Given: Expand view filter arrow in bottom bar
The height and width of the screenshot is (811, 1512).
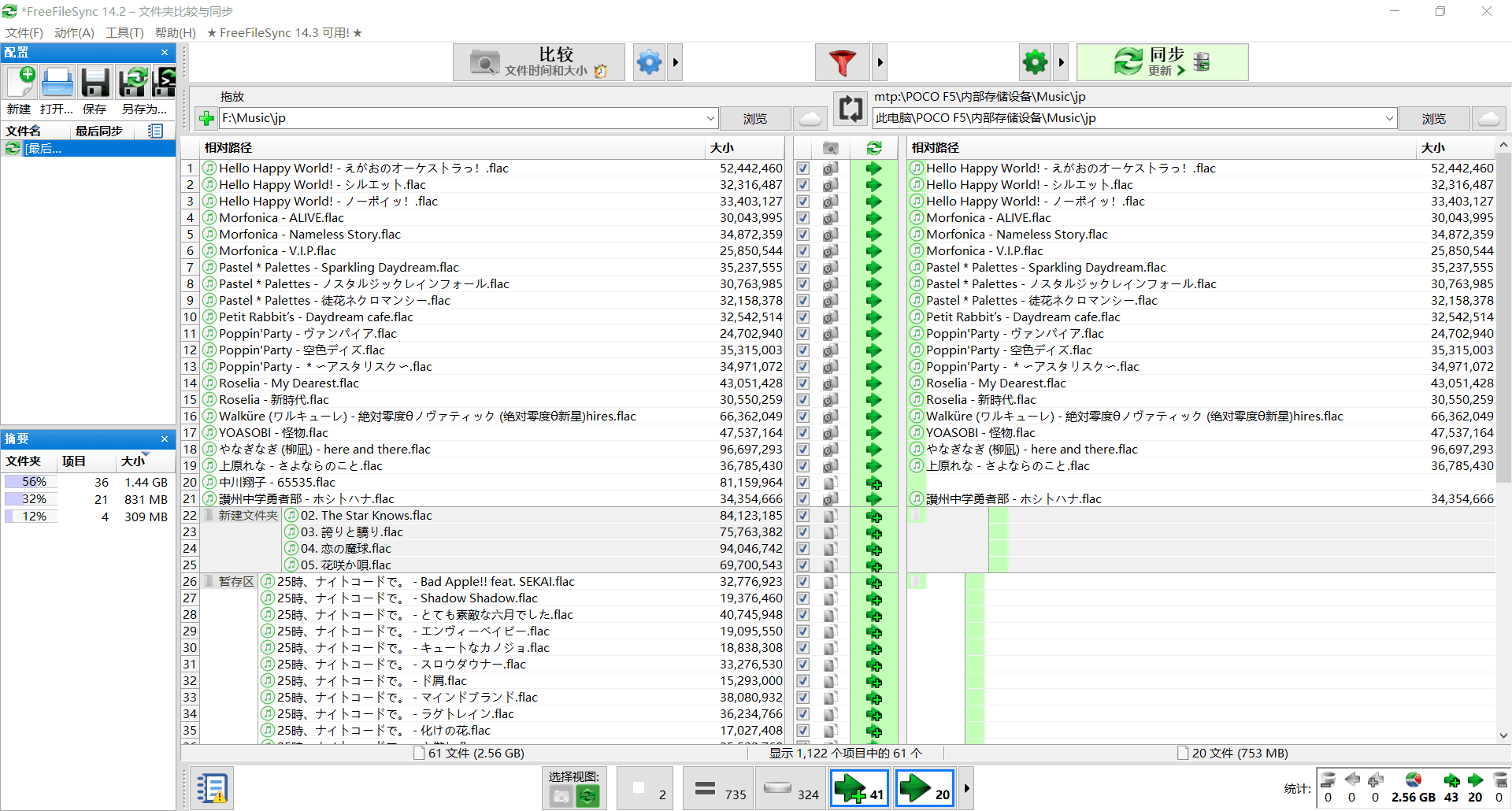Looking at the screenshot, I should (966, 788).
